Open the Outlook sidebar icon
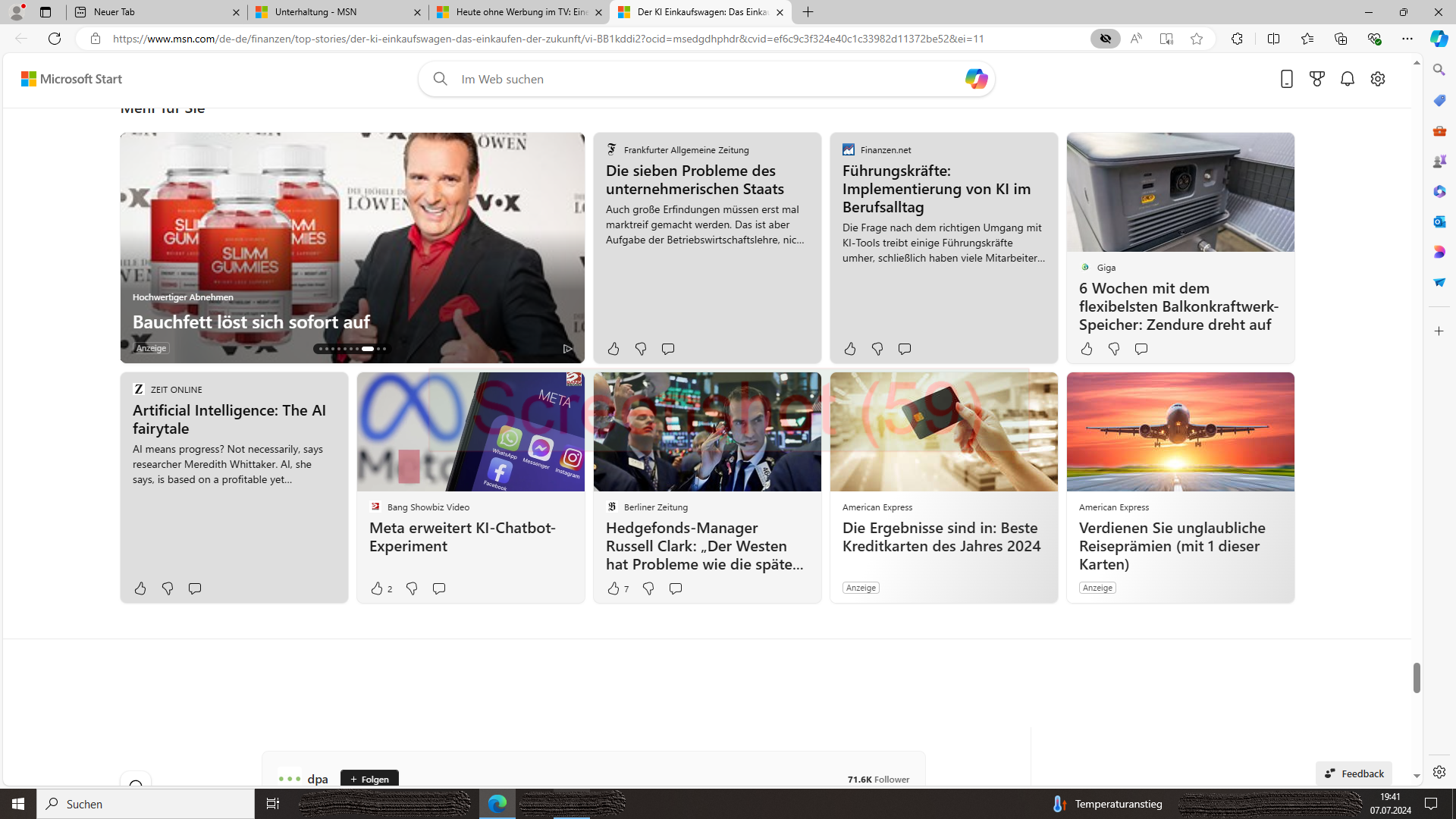This screenshot has width=1456, height=819. pos(1439,221)
